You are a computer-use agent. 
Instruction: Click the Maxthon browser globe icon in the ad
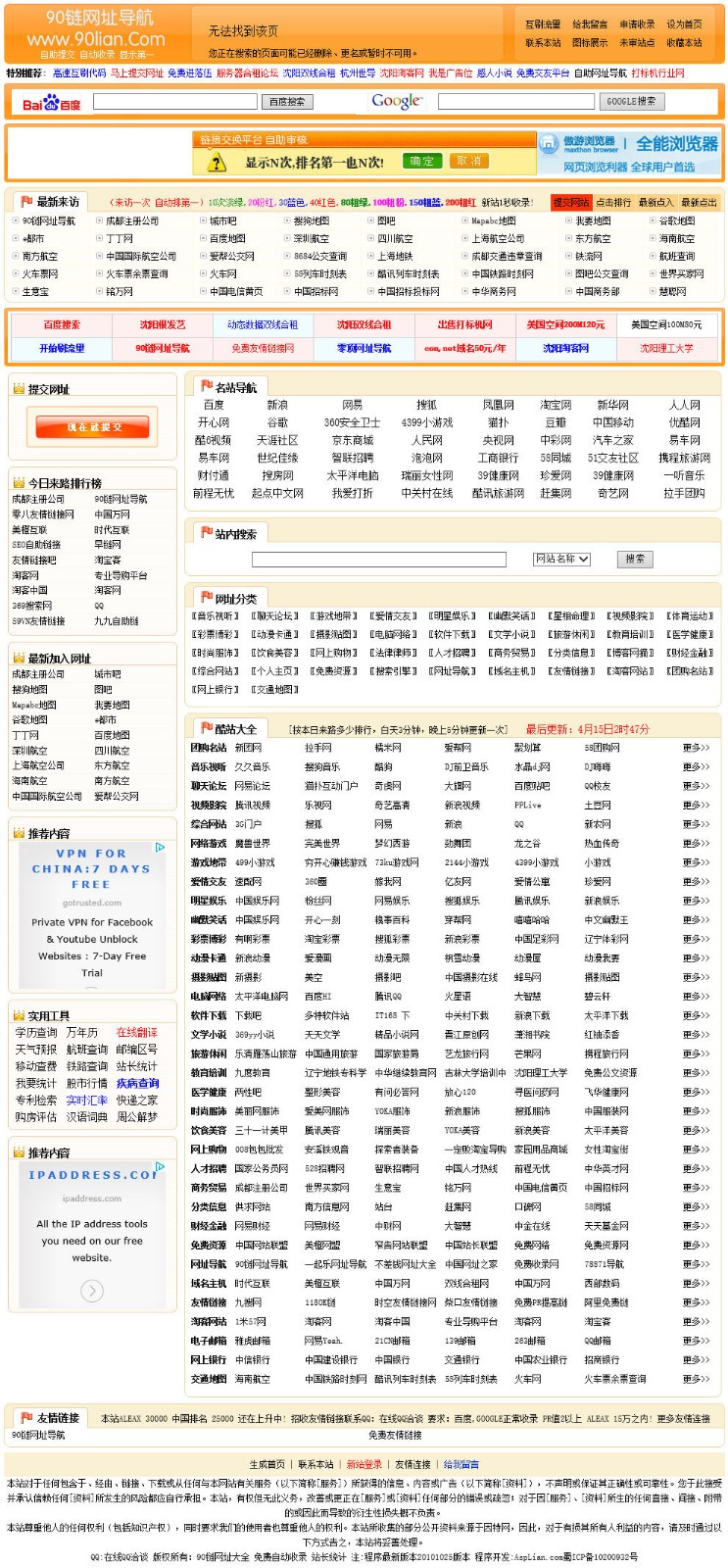point(549,143)
